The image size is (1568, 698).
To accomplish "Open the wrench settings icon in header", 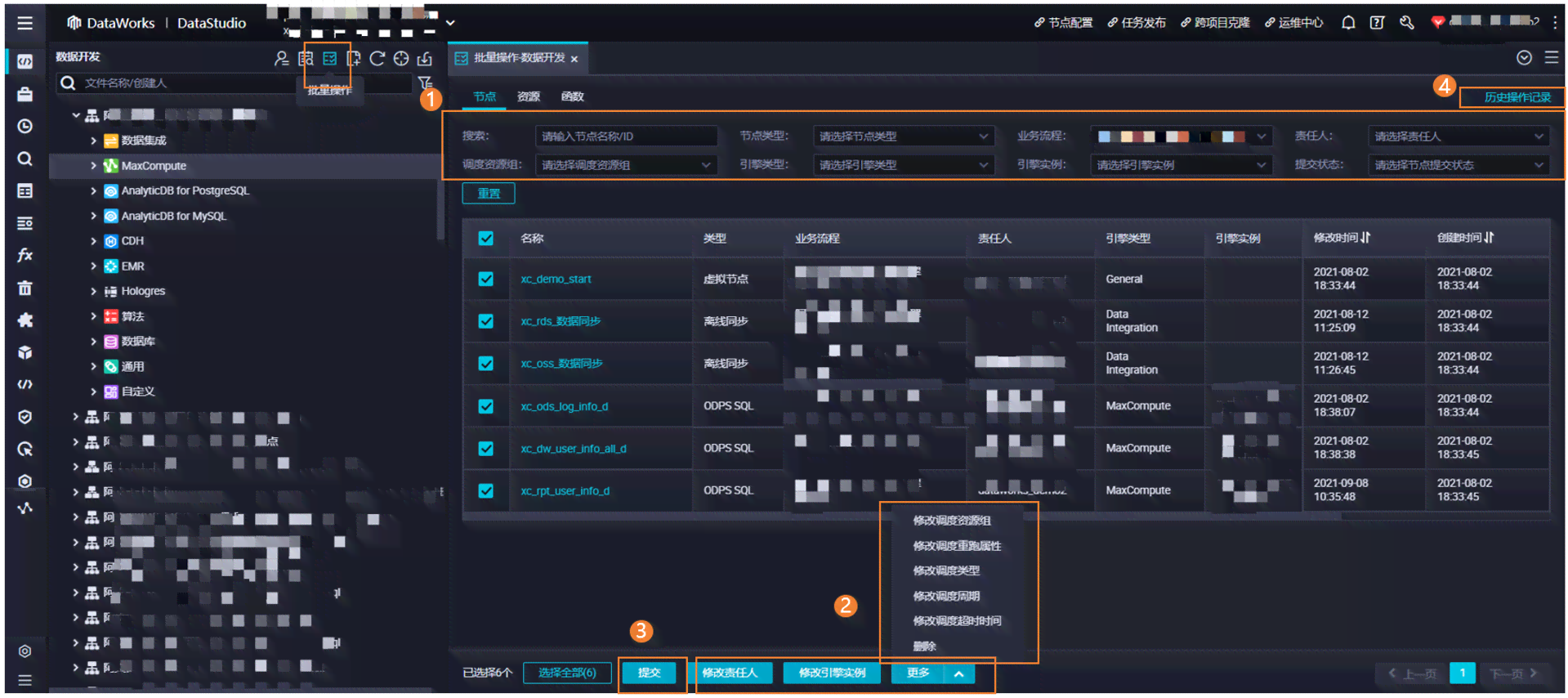I will 1406,23.
